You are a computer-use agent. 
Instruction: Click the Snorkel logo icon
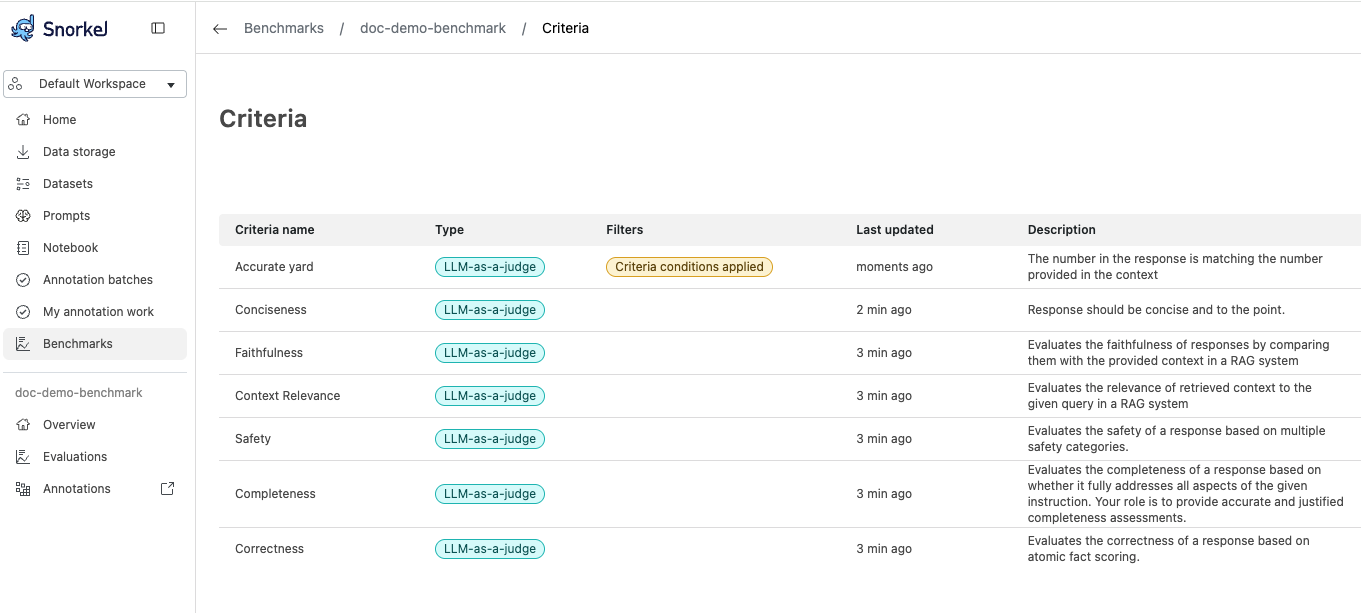23,28
